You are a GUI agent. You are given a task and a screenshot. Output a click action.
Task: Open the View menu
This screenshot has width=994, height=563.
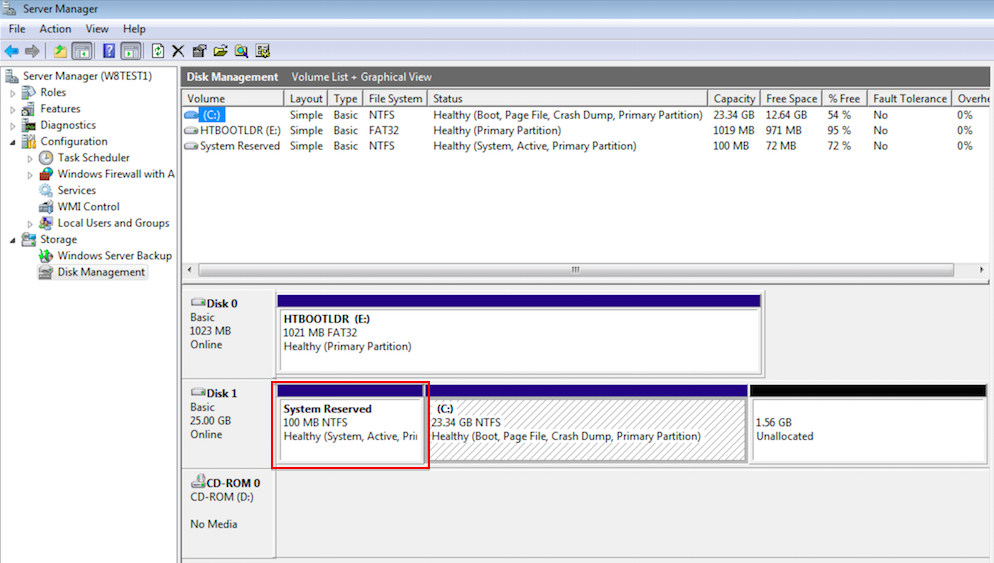tap(97, 29)
